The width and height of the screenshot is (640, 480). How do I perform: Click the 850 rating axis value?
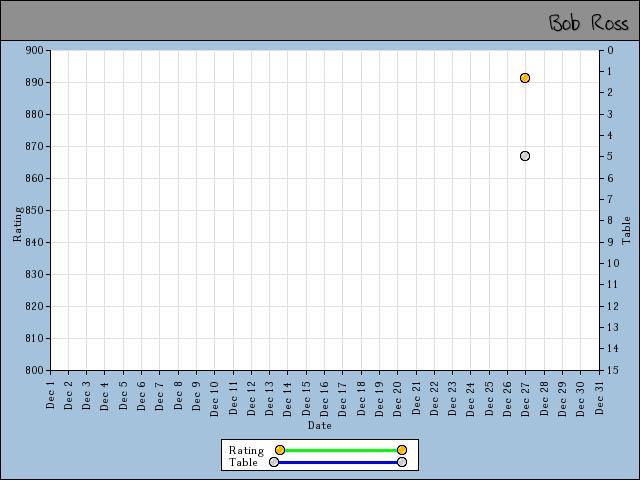click(34, 210)
